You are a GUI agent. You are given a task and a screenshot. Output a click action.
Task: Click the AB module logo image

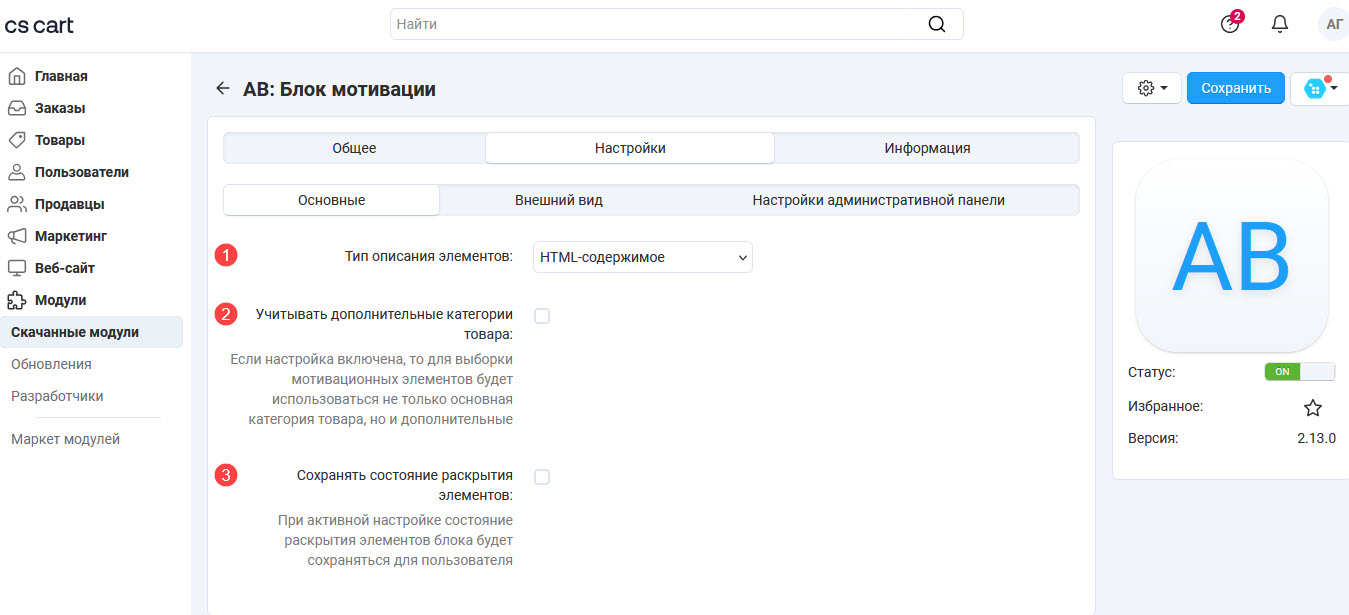[1231, 255]
